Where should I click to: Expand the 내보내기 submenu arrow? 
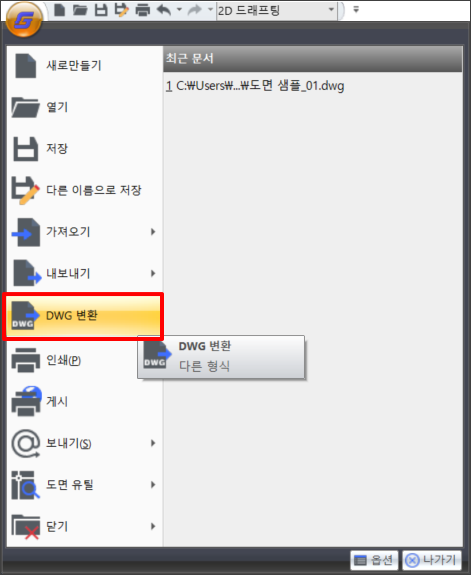tap(153, 273)
